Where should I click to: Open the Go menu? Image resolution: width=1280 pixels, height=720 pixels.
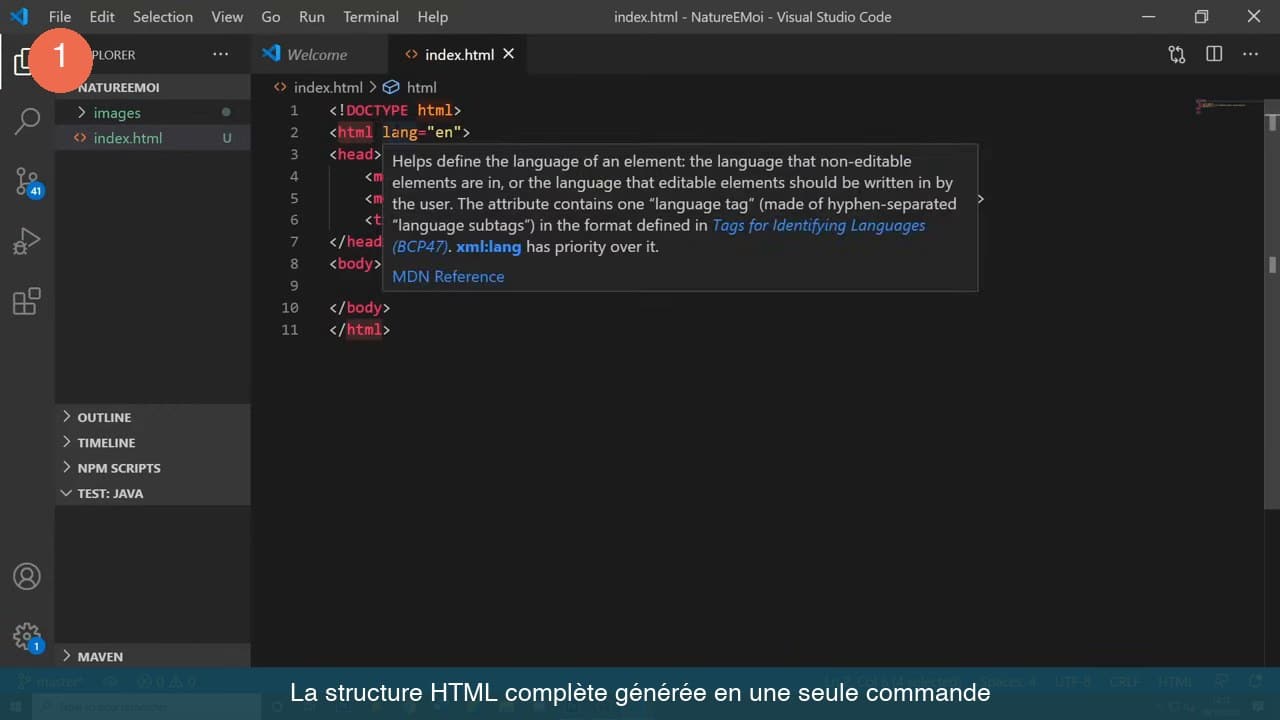tap(271, 17)
